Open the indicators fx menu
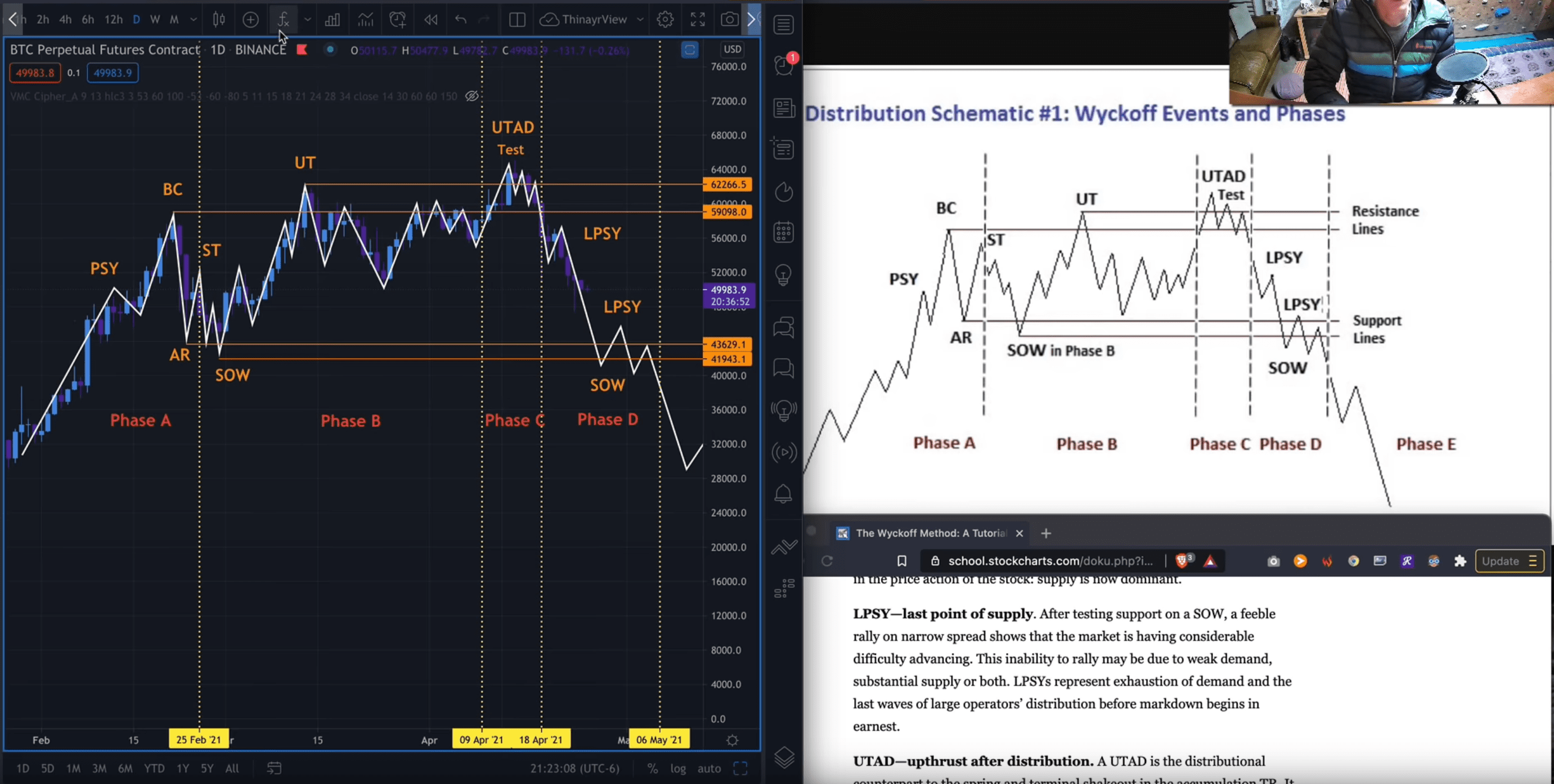Image resolution: width=1554 pixels, height=784 pixels. pos(283,19)
